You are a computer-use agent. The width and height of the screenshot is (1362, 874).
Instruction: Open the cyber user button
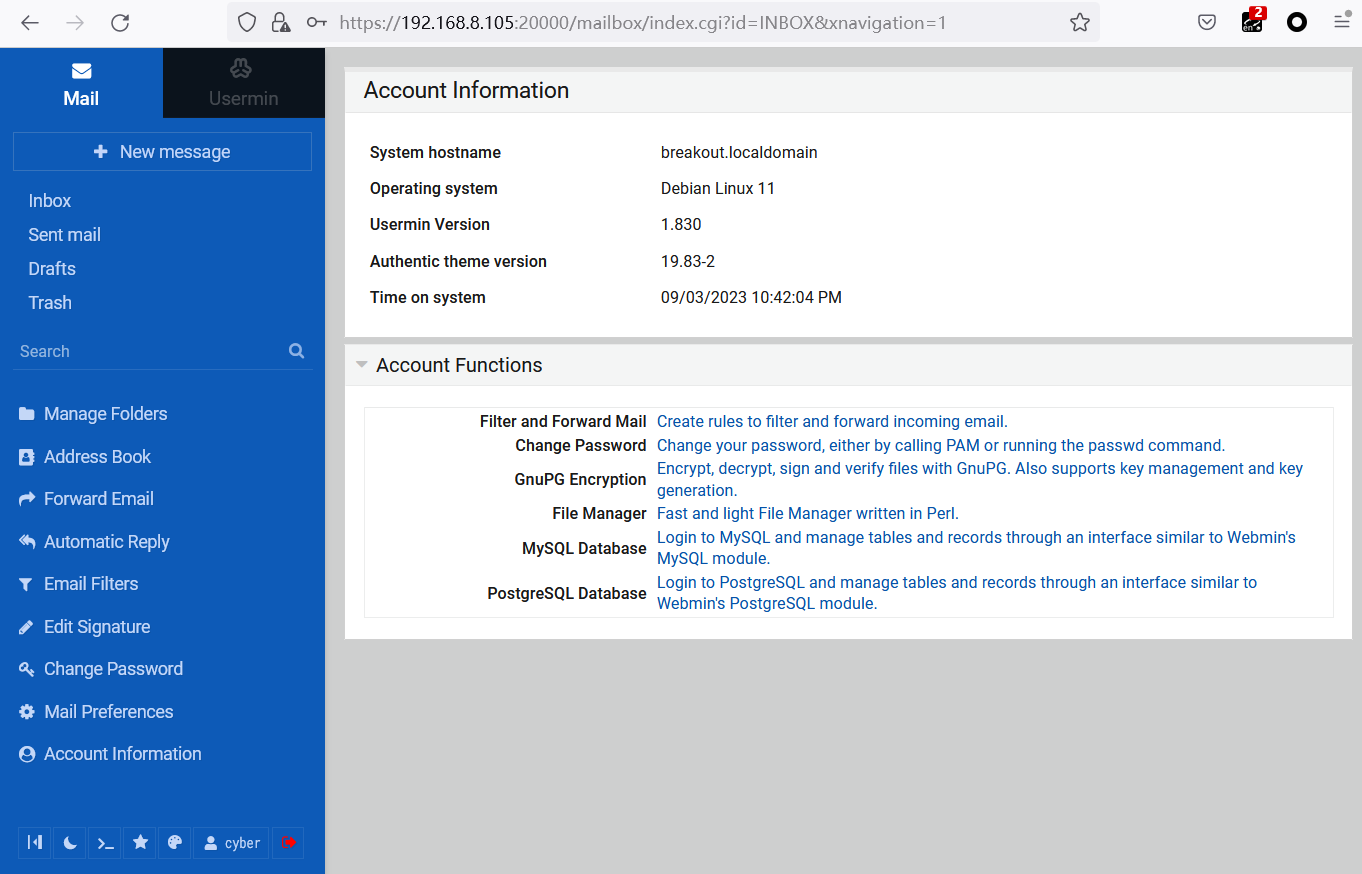(232, 843)
